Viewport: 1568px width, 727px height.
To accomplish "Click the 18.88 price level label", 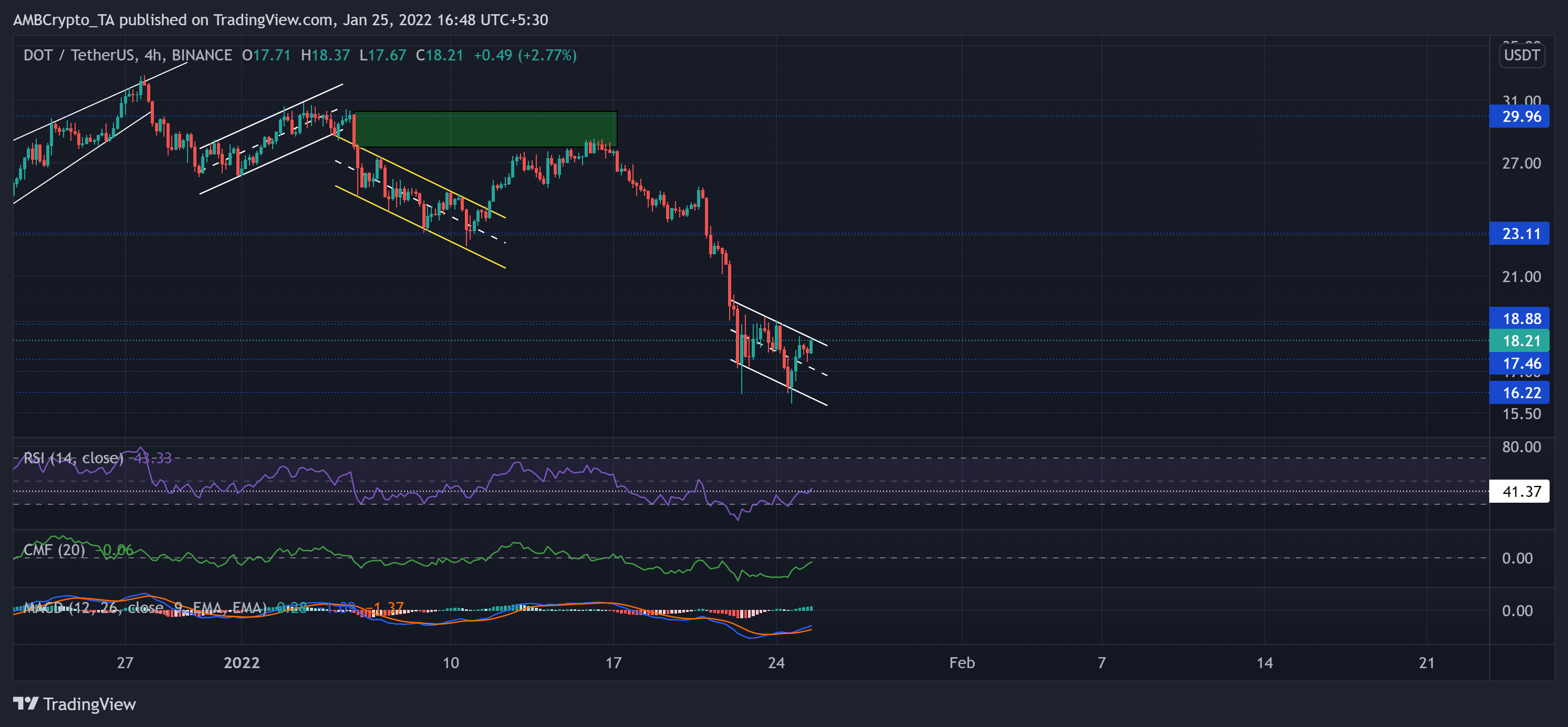I will (1519, 318).
